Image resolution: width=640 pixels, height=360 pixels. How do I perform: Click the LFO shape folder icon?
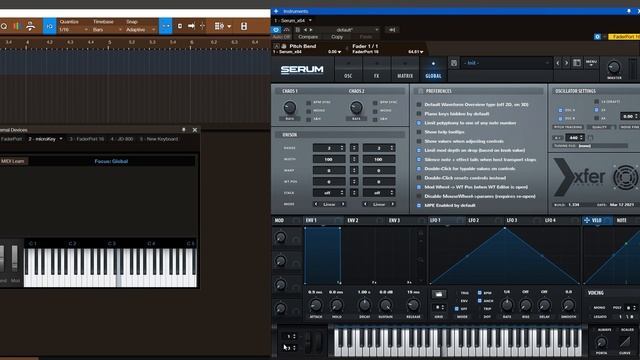[x=439, y=294]
